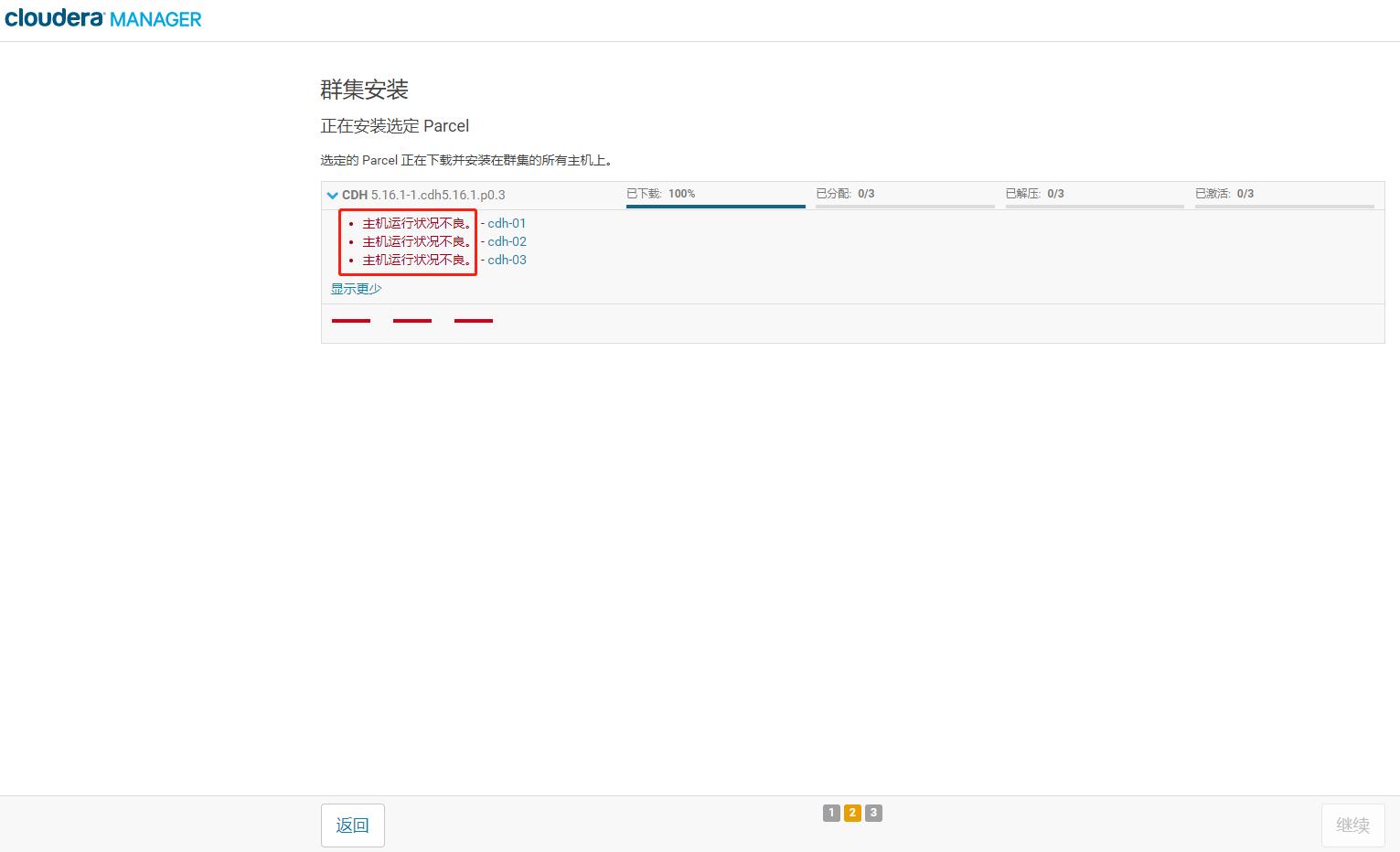
Task: Click the 群集安装 page heading
Action: 365,90
